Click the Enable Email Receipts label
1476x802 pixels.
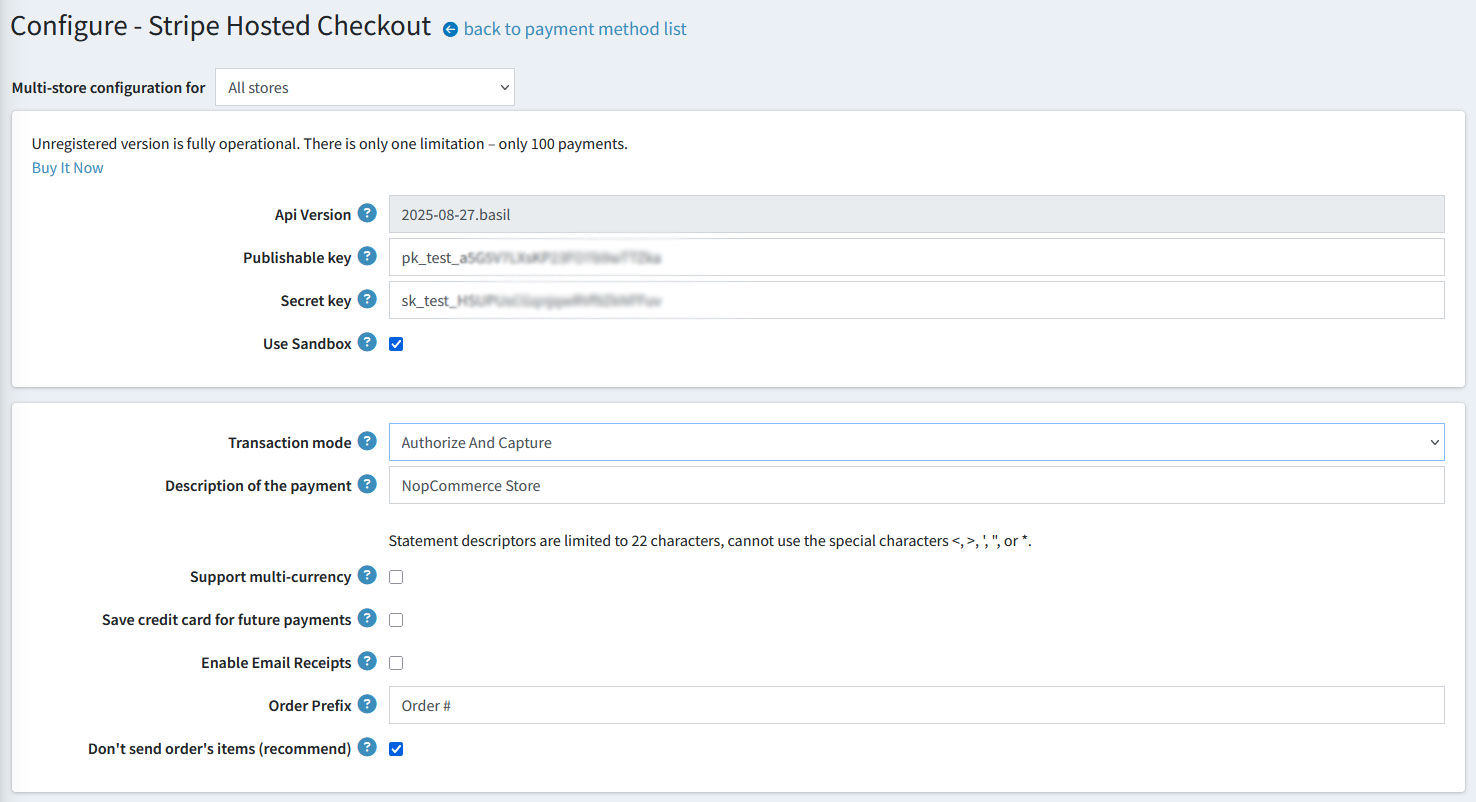point(276,663)
